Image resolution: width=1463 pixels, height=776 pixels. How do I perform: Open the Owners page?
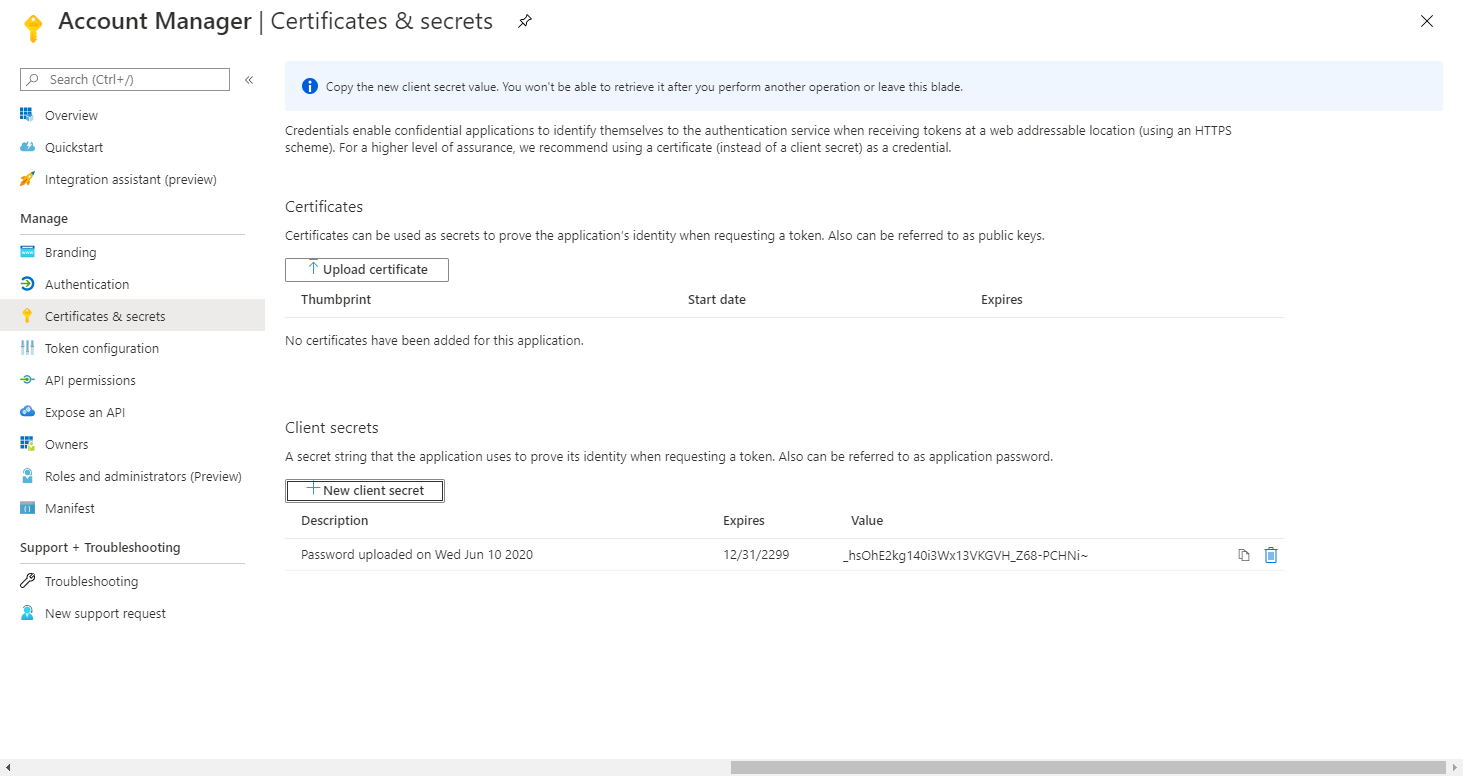pyautogui.click(x=66, y=444)
